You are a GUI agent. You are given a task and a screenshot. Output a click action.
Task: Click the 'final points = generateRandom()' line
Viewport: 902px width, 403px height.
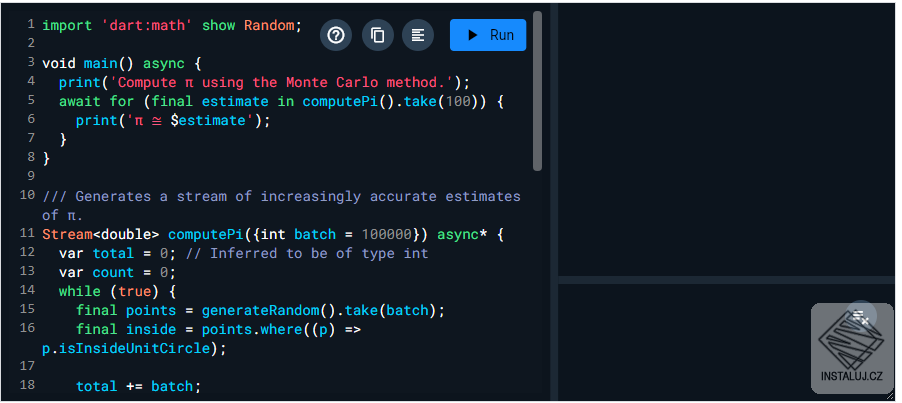click(261, 310)
